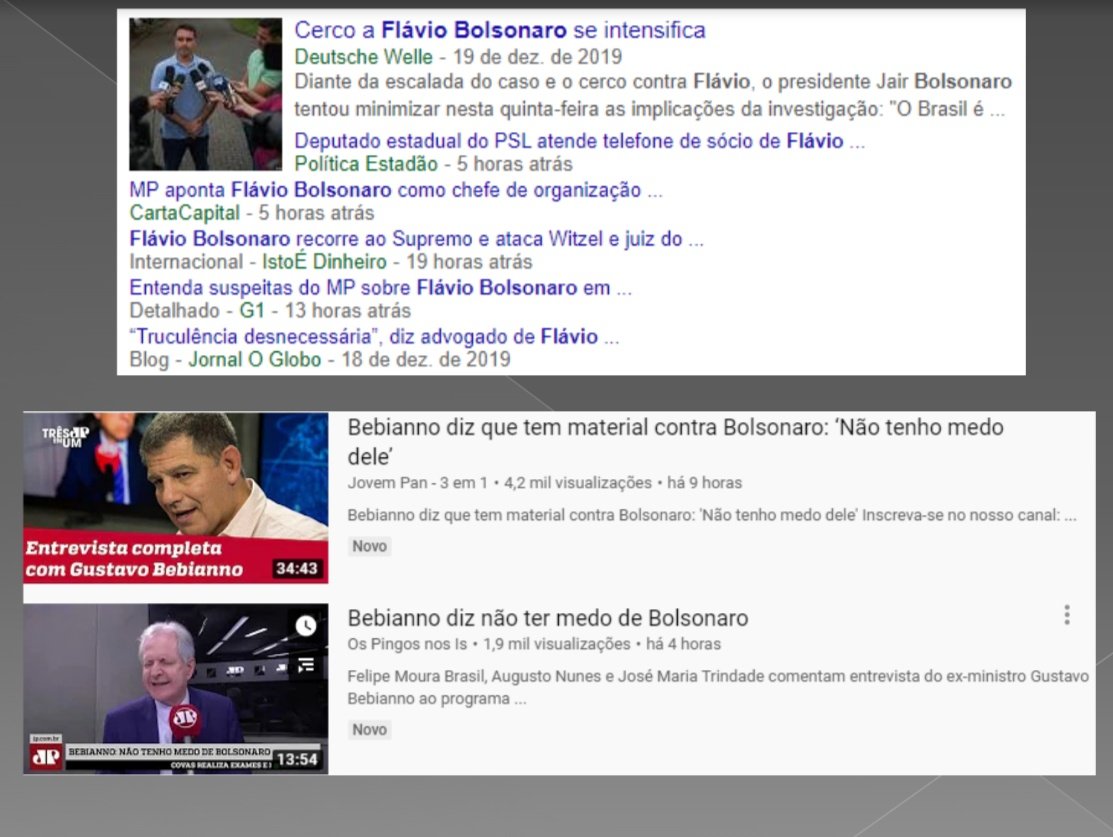Click the 'há 9 horas' upload time
This screenshot has height=837, width=1113.
pyautogui.click(x=704, y=483)
